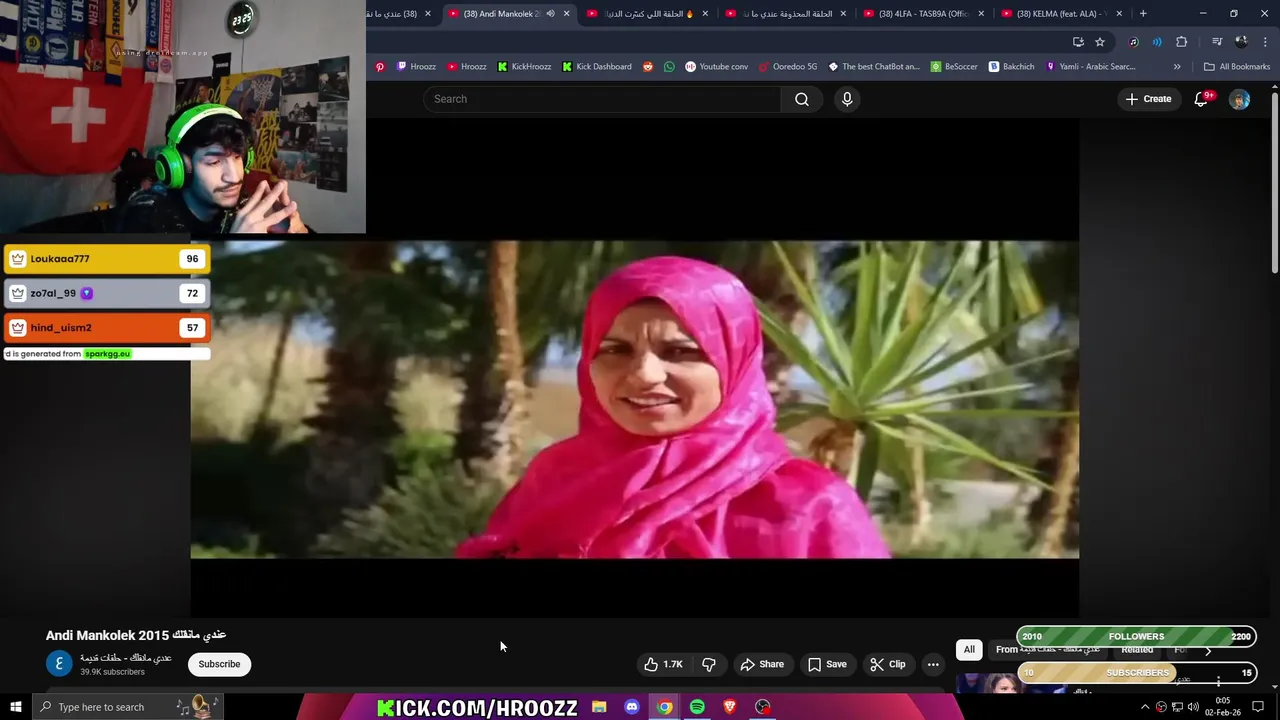
Task: Open the channel avatar icon
Action: coord(59,664)
